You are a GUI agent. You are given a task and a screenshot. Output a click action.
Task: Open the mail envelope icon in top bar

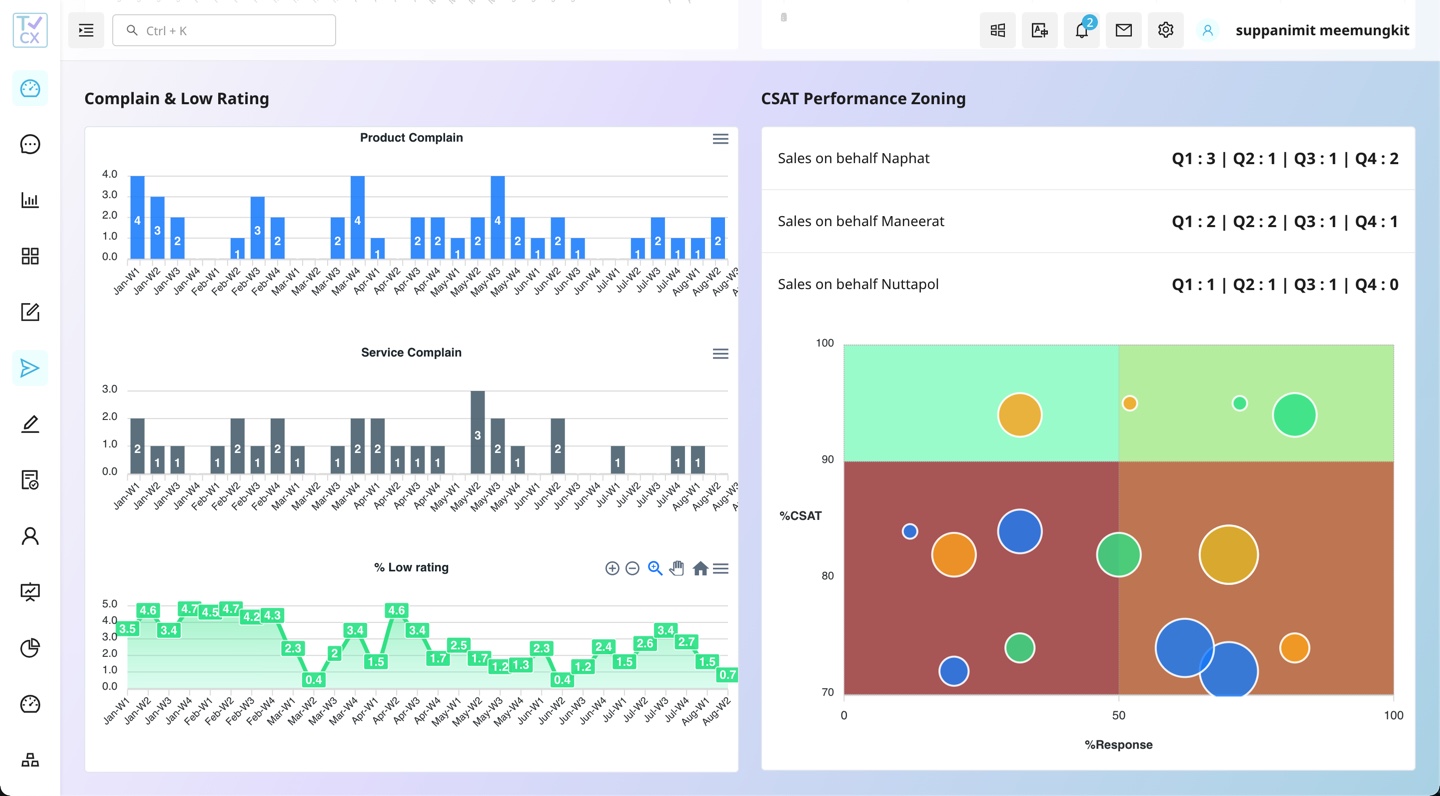point(1123,30)
